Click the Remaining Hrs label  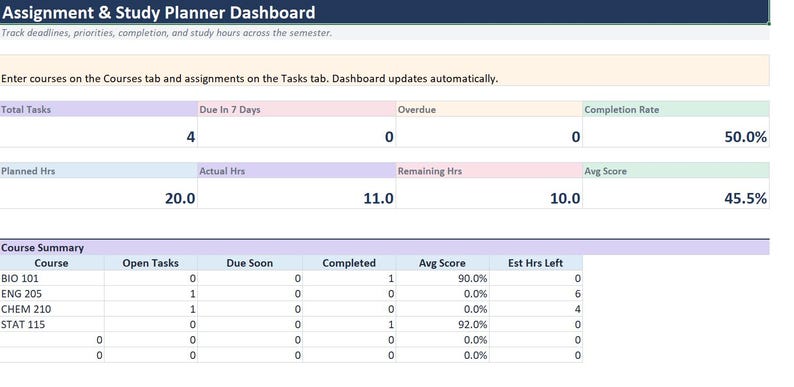(489, 171)
